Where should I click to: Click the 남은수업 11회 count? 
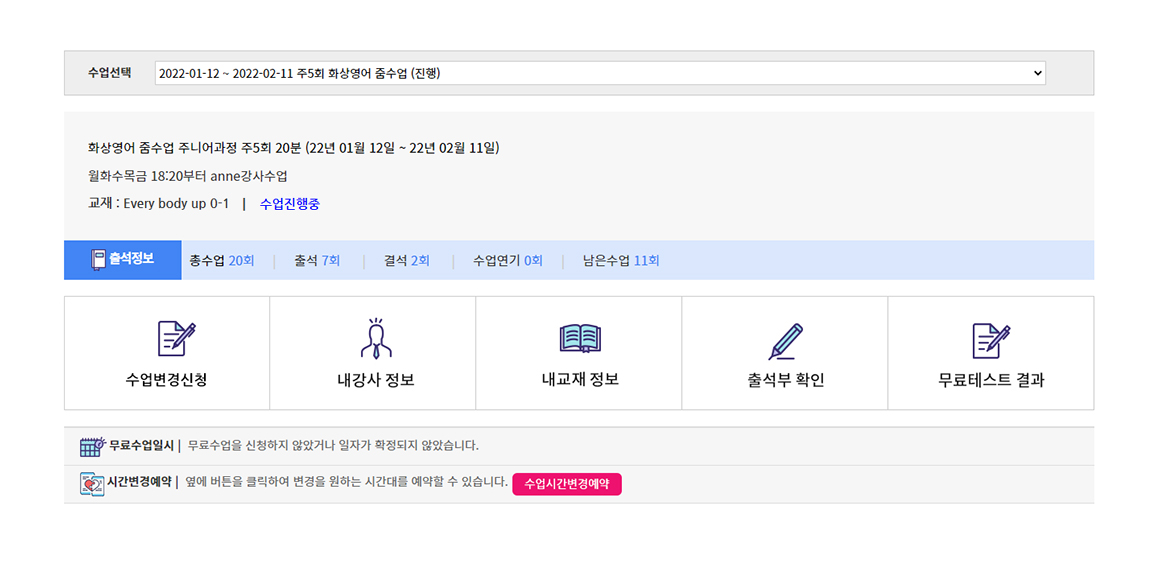tap(621, 261)
